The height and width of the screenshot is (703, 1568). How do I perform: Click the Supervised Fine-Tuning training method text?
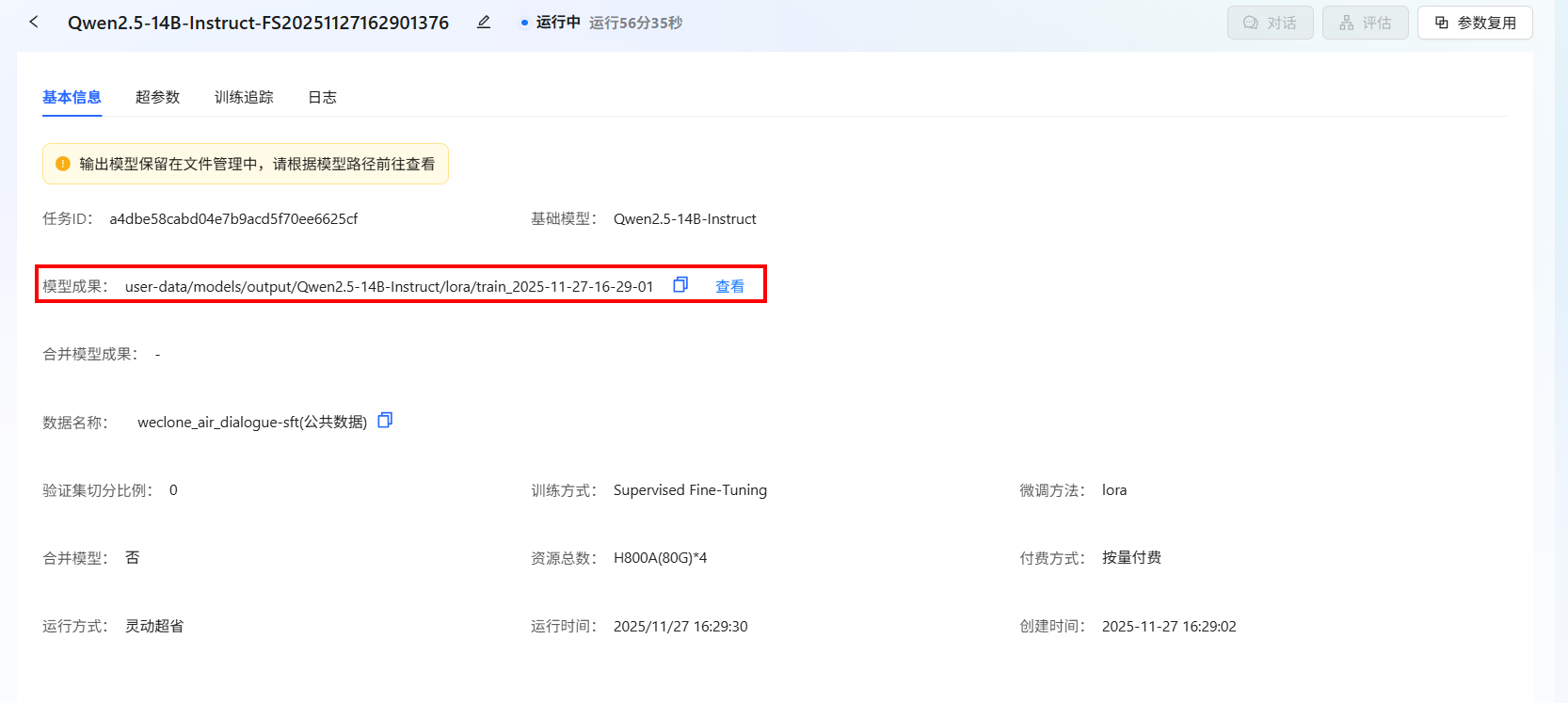coord(690,490)
